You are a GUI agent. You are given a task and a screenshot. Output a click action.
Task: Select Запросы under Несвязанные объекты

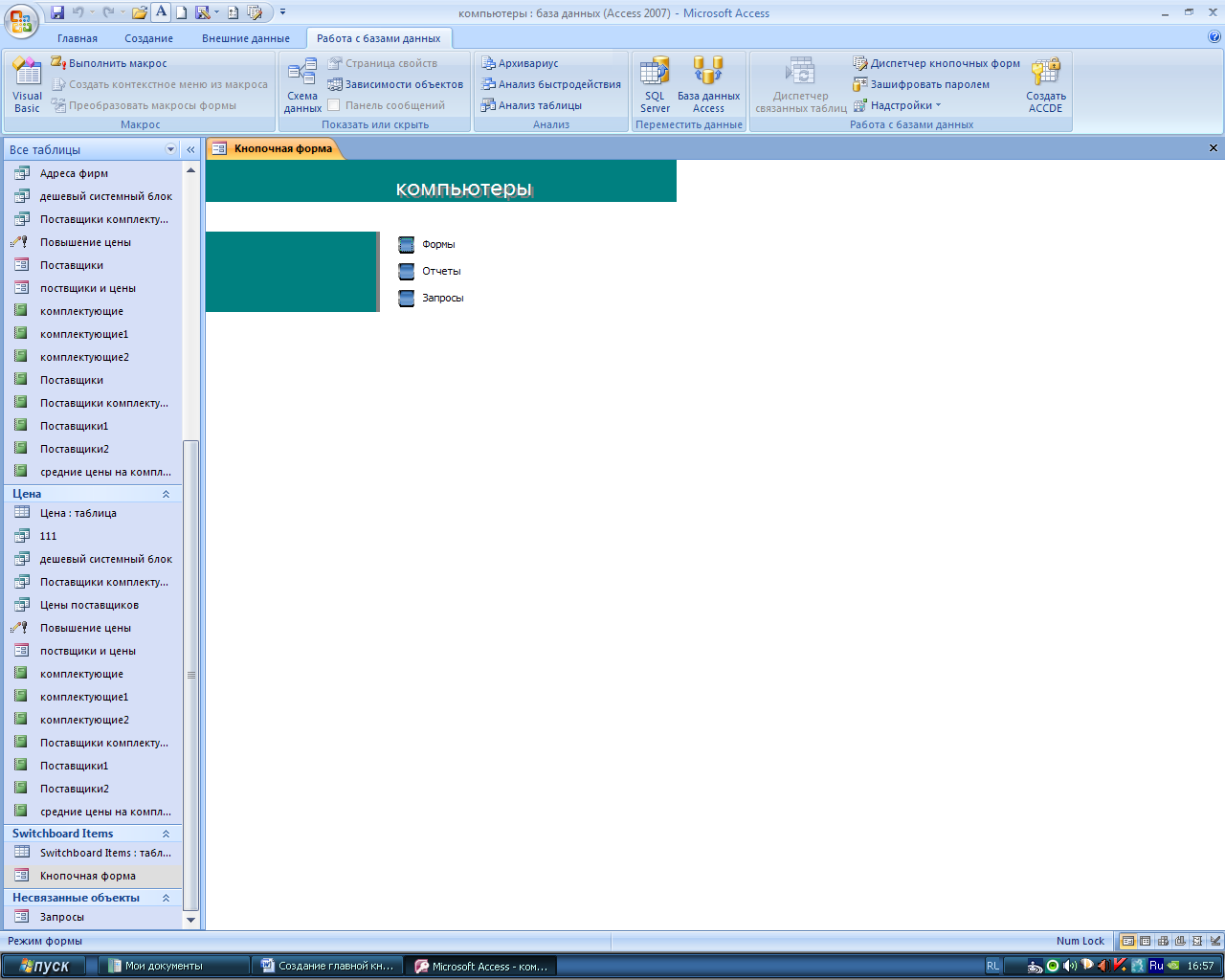pos(92,917)
